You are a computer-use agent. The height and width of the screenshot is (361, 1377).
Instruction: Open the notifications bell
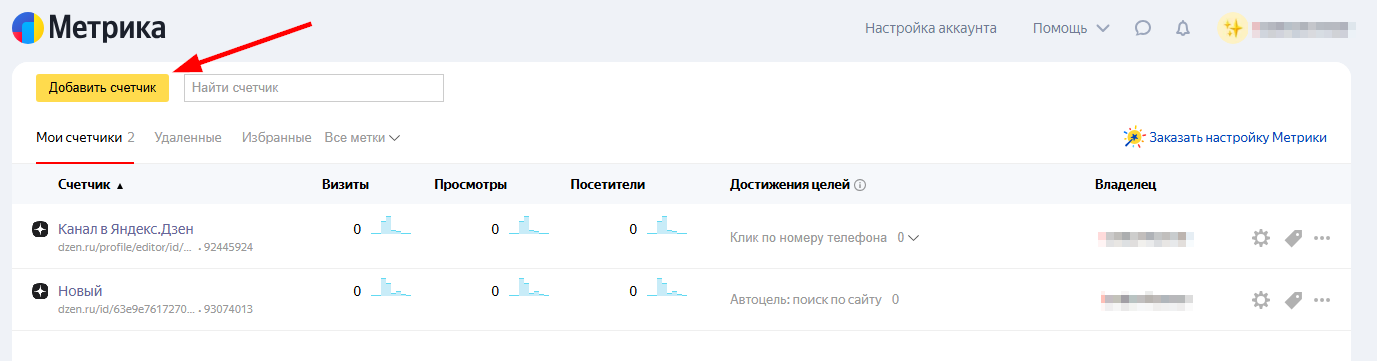point(1183,28)
